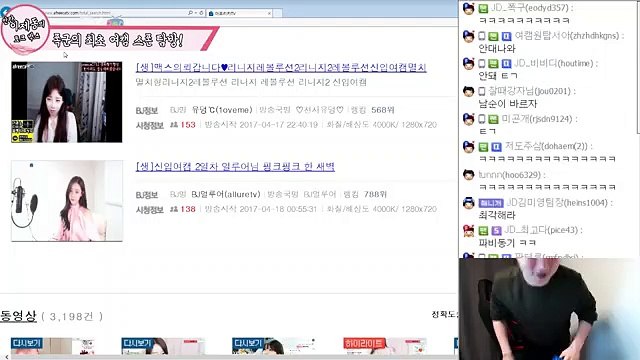Click username 저도주삼(dohaem(2))
This screenshot has width=640, height=360.
pyautogui.click(x=546, y=146)
